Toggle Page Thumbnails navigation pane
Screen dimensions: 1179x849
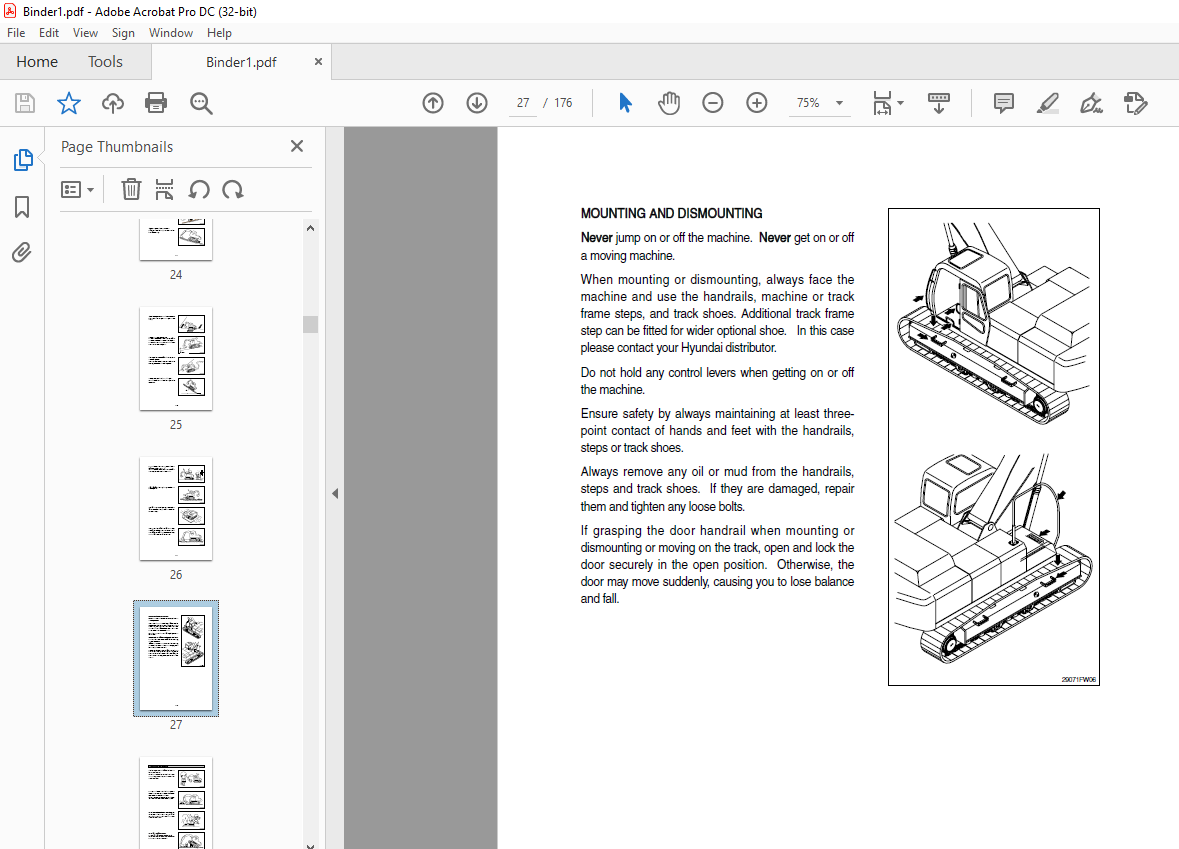[22, 160]
